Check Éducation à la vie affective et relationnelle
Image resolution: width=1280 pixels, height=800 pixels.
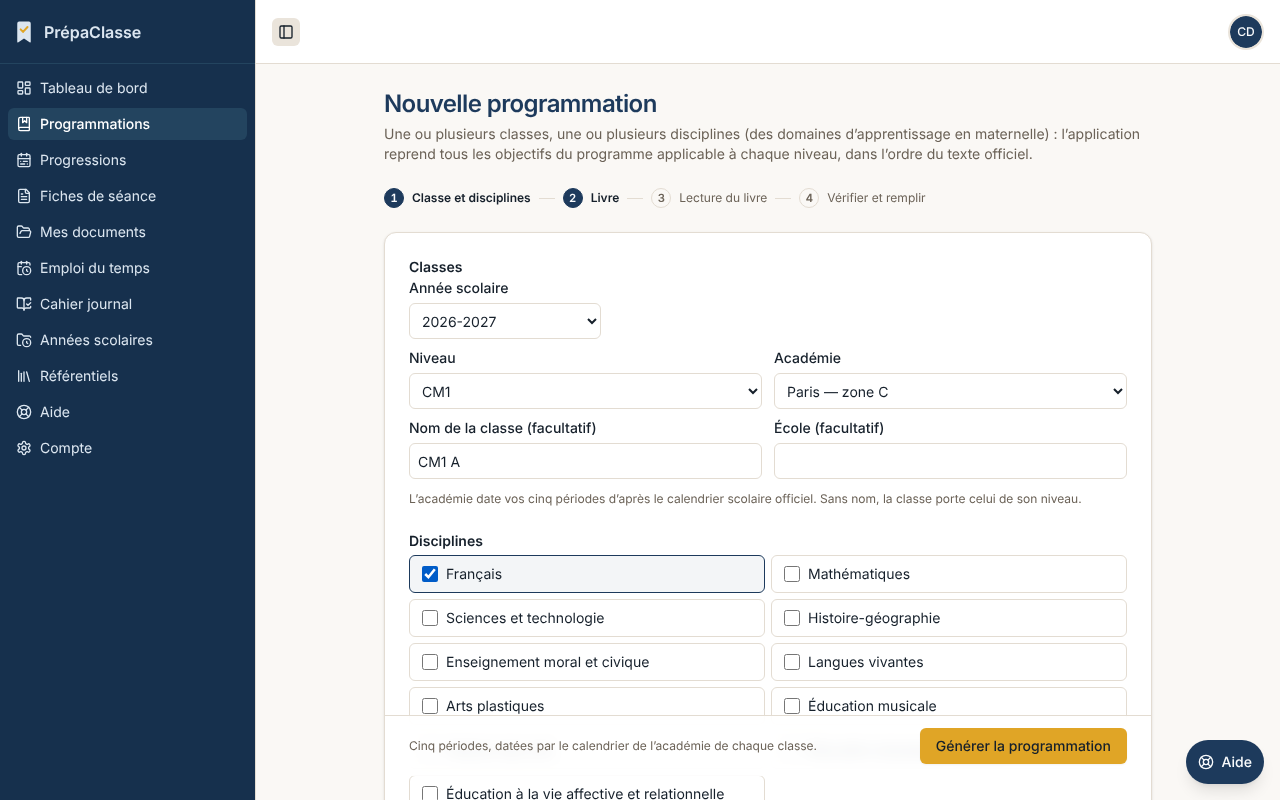[430, 794]
